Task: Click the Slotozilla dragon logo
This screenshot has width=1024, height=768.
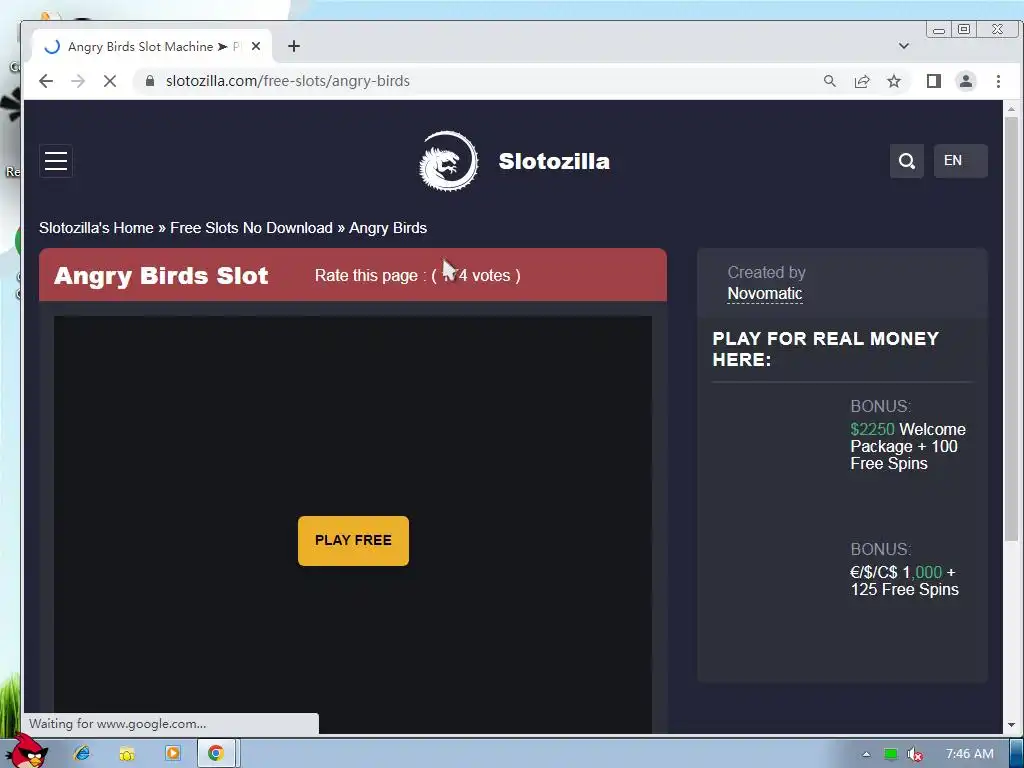Action: point(448,161)
